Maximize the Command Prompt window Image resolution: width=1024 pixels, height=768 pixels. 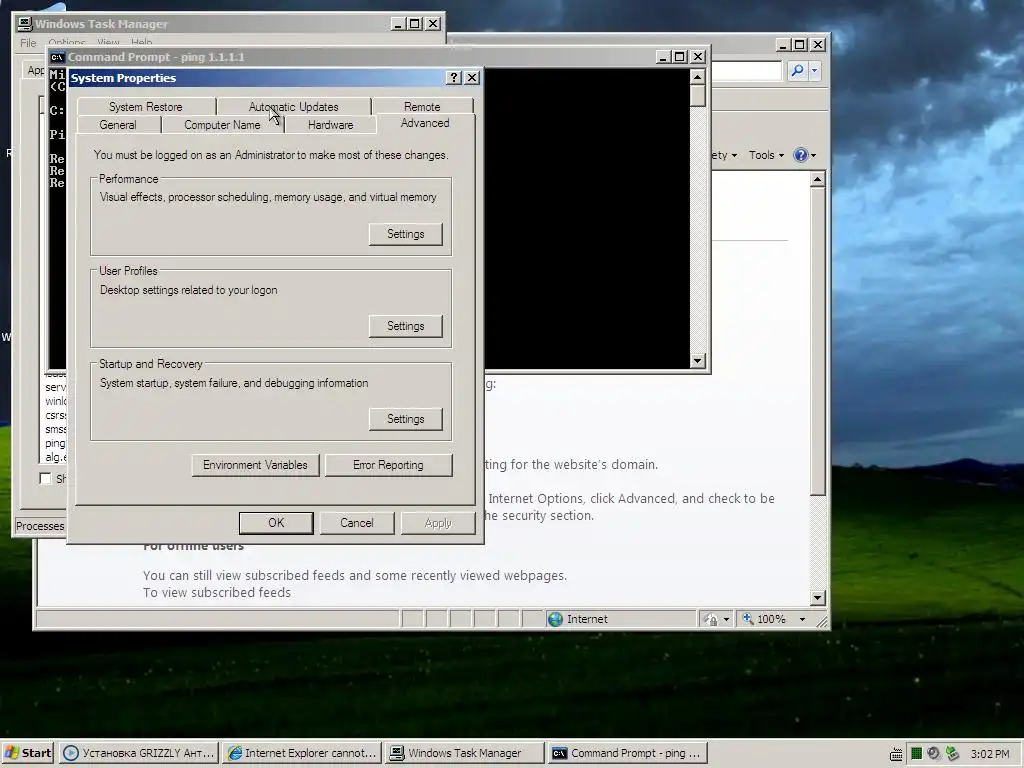[x=680, y=57]
